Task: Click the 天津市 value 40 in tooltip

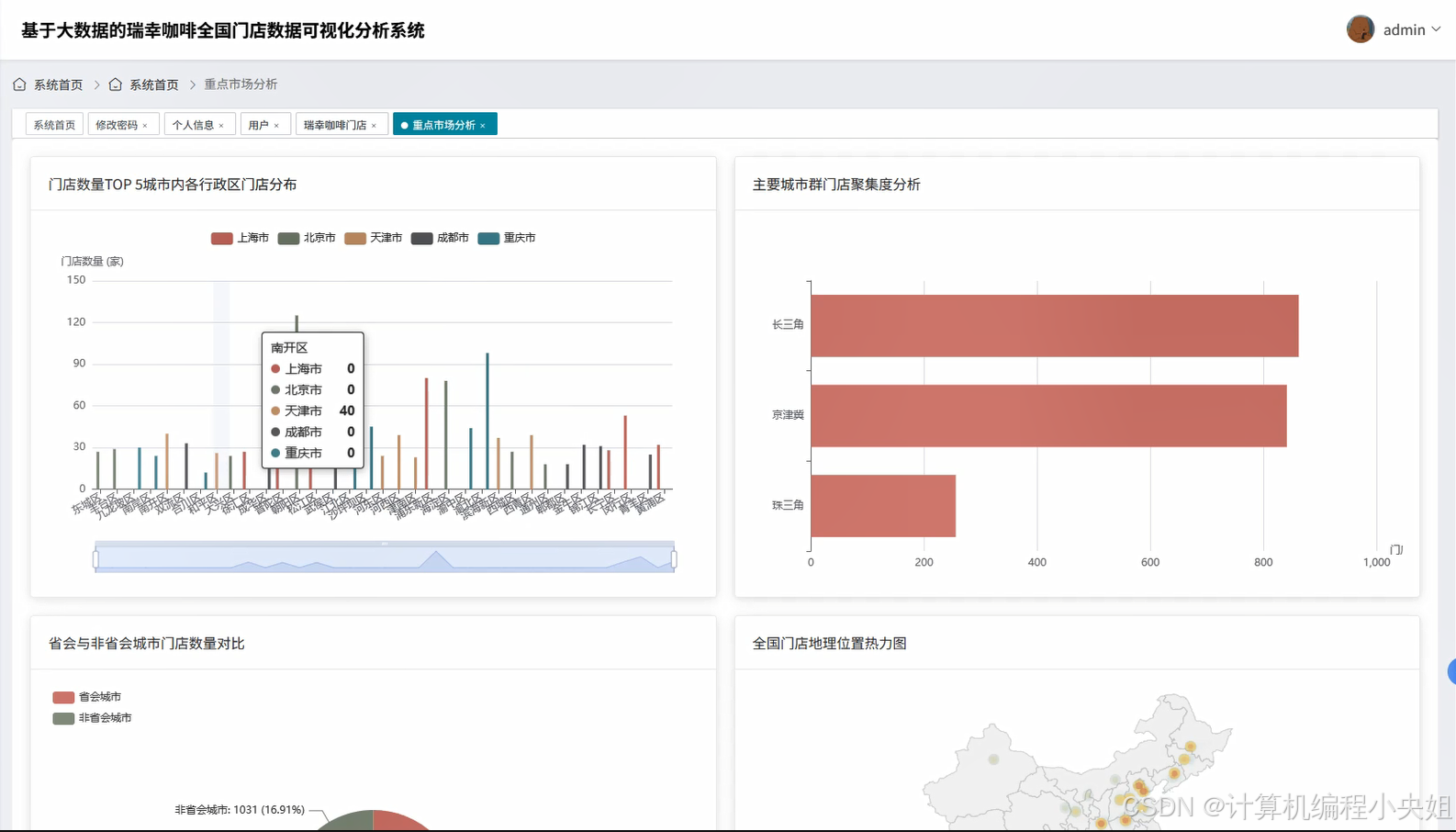Action: click(347, 410)
